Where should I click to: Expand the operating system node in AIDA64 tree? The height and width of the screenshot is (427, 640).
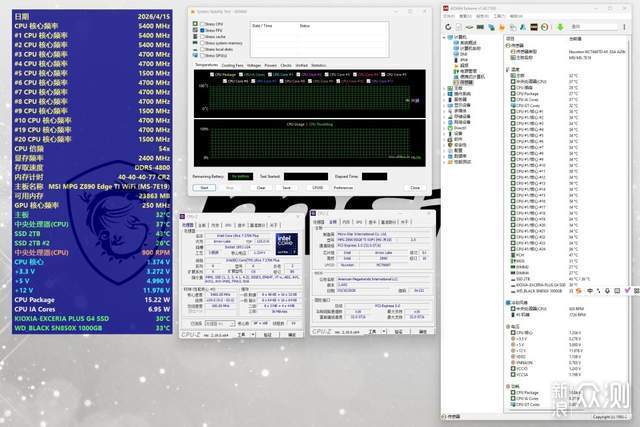(444, 94)
